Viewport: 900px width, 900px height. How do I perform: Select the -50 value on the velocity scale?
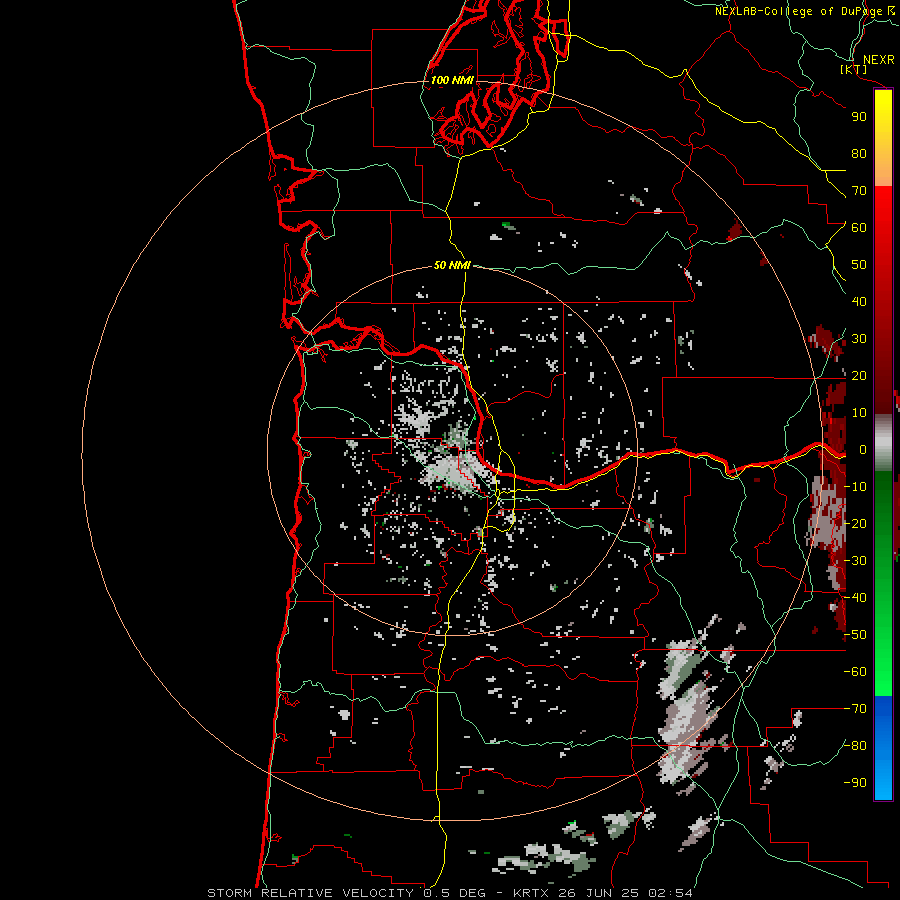pos(855,635)
